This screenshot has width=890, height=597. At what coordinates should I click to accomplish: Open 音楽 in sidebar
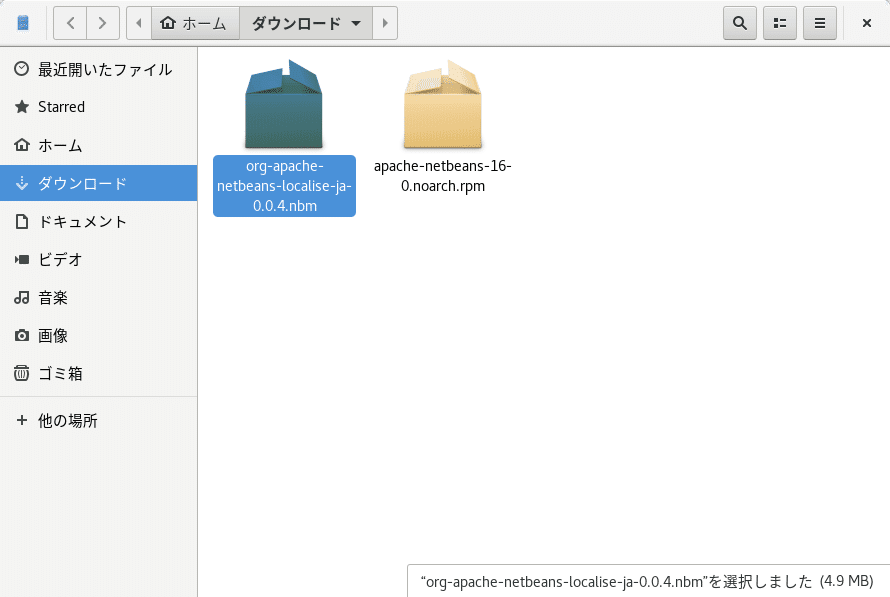(99, 297)
